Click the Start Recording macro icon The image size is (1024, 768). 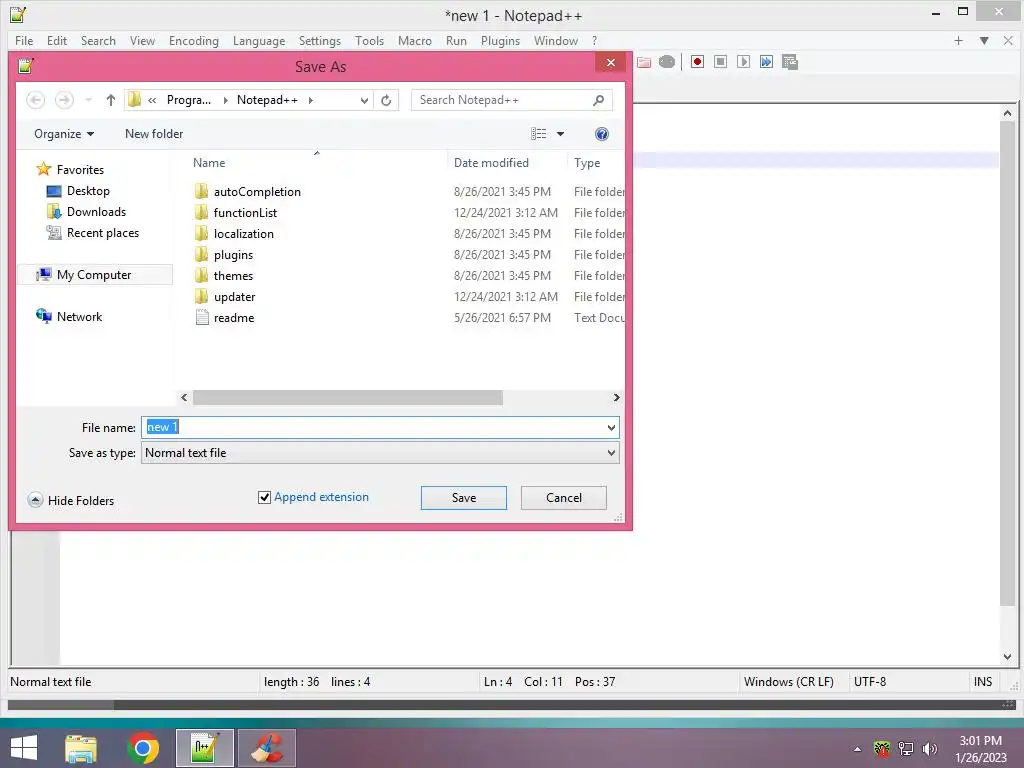pos(697,62)
